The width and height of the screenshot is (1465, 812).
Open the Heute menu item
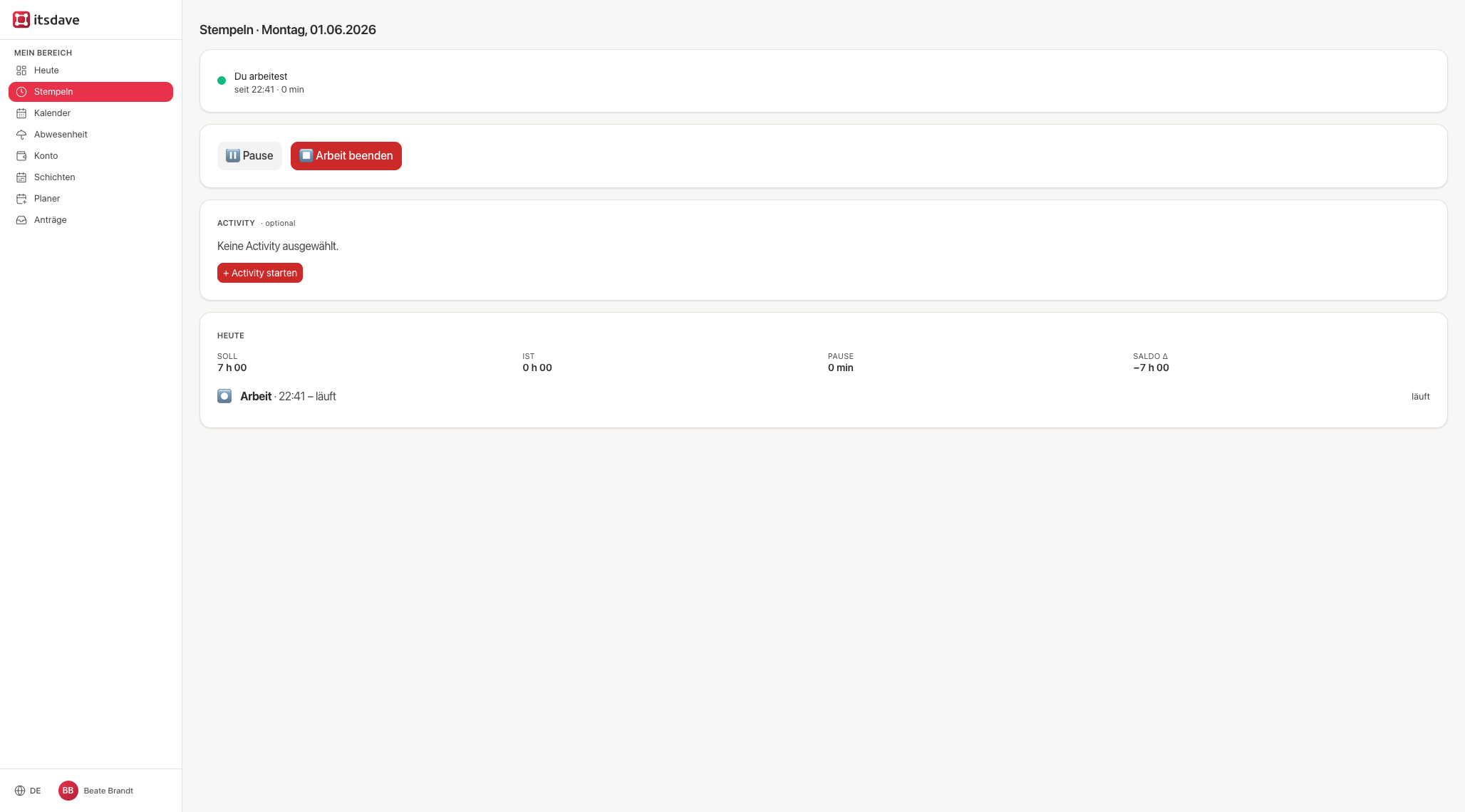click(x=90, y=71)
